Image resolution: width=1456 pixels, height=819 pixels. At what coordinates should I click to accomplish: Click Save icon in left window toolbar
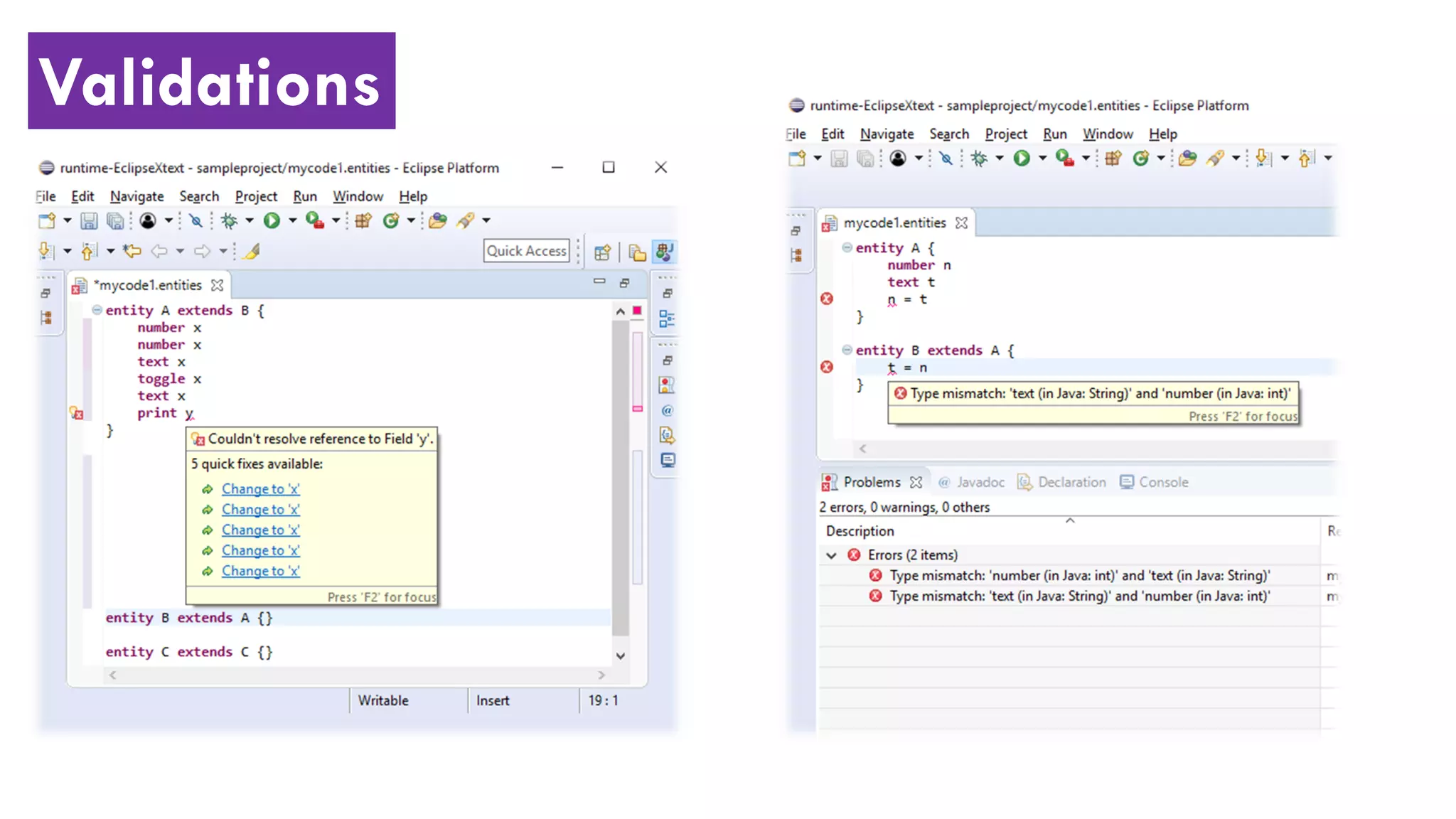(88, 221)
